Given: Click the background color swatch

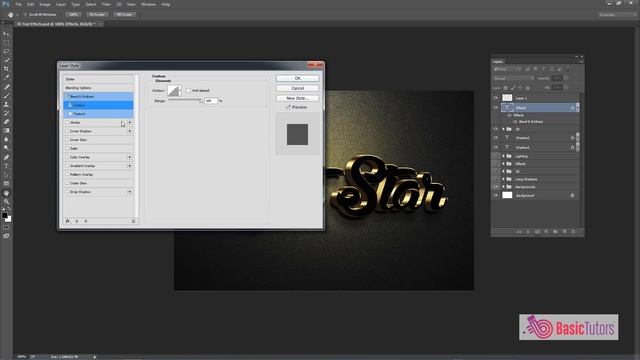Looking at the screenshot, I should tap(8, 219).
